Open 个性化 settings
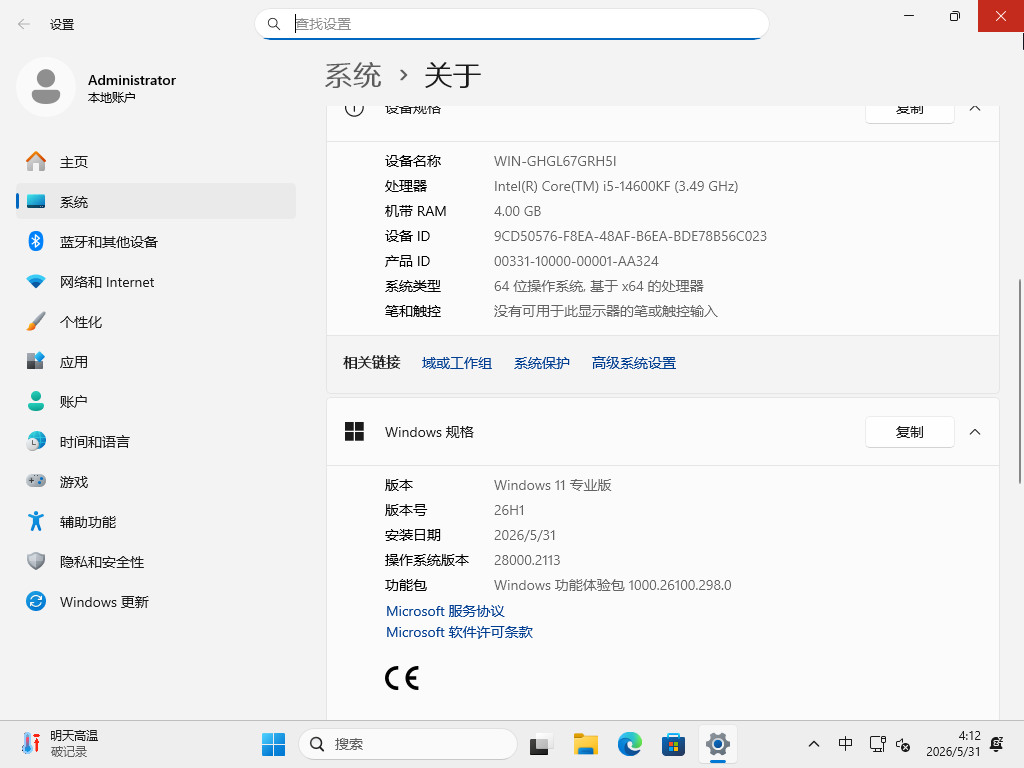 tap(155, 322)
